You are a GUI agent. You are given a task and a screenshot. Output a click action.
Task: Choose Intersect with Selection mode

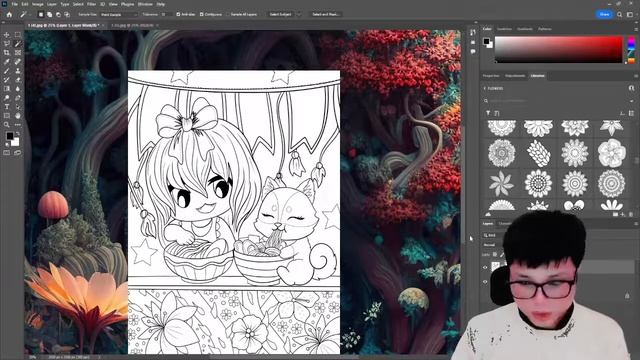coord(67,14)
